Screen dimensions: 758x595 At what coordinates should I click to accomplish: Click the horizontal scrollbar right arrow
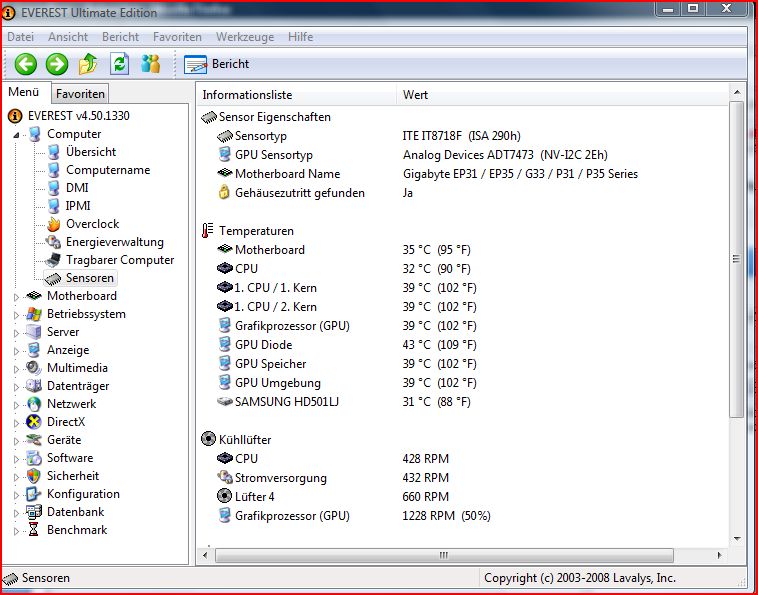coord(719,555)
